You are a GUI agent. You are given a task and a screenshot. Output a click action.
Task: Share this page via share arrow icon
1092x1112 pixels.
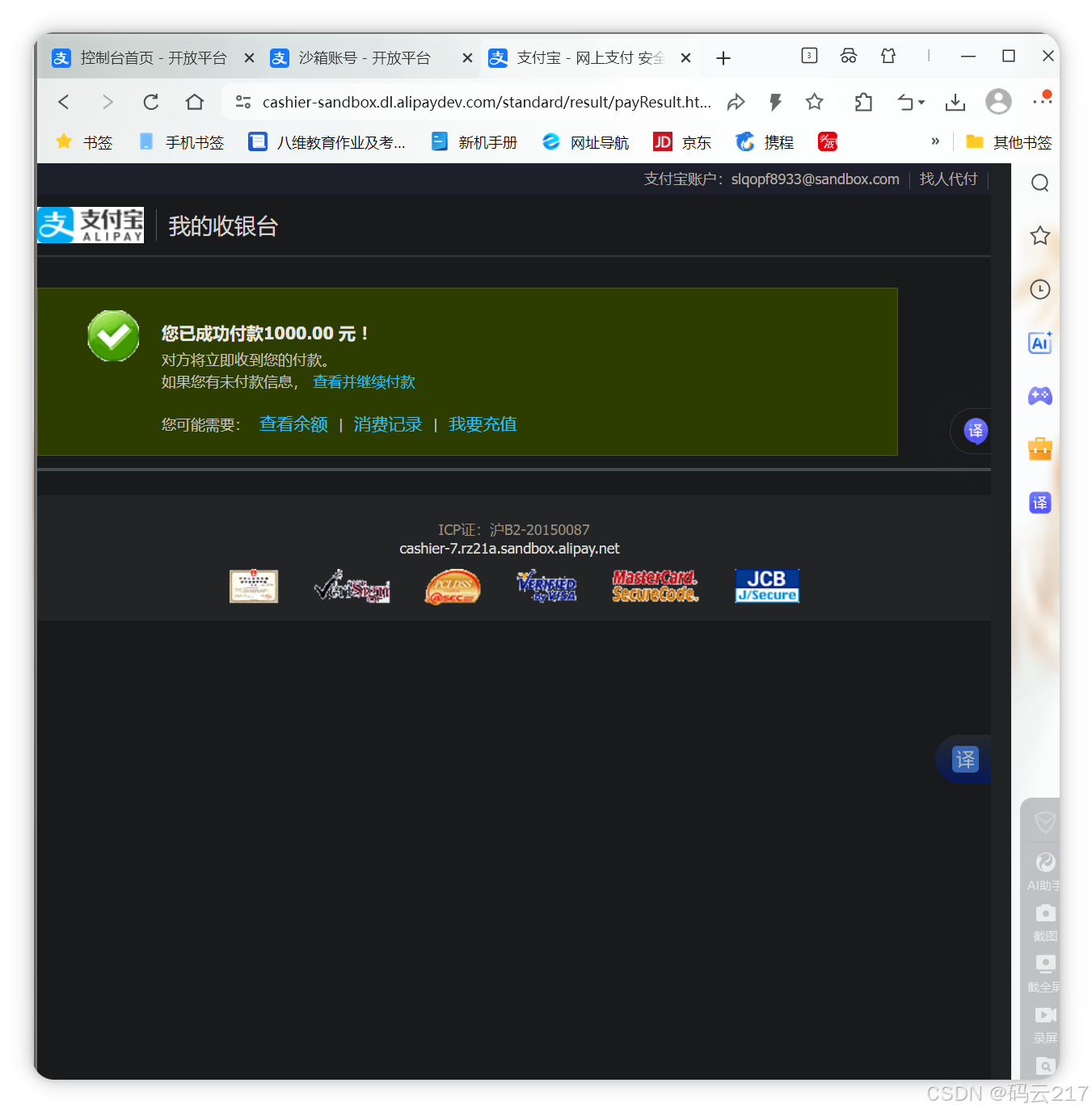(736, 102)
